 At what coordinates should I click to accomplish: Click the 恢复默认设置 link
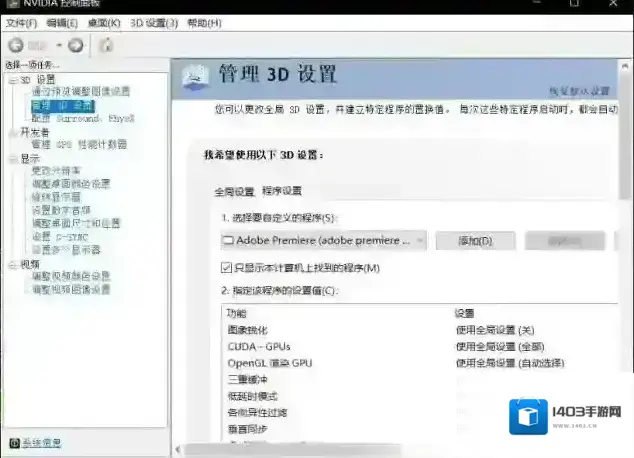[580, 91]
